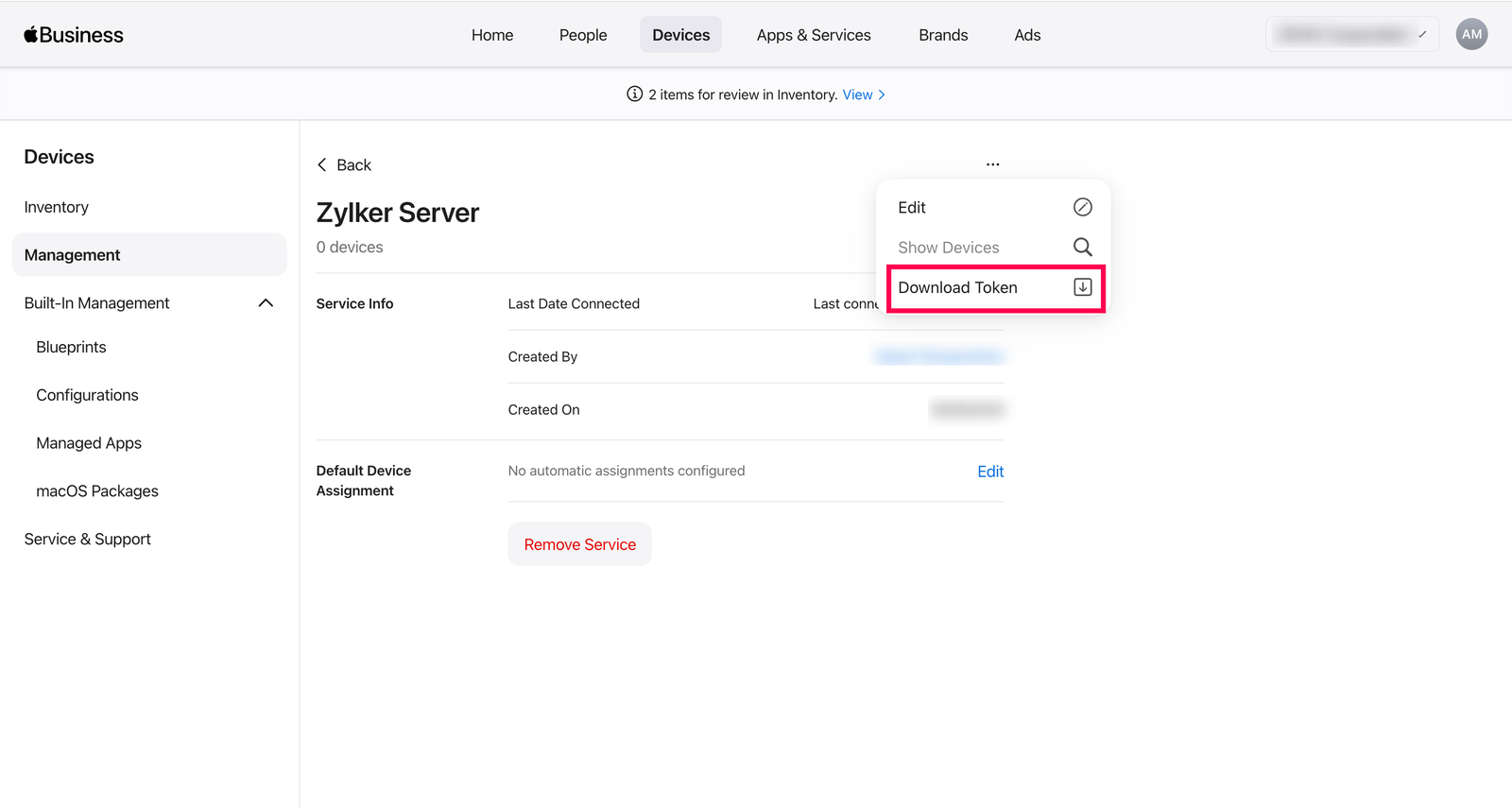Edit the Default Device Assignment

[990, 472]
